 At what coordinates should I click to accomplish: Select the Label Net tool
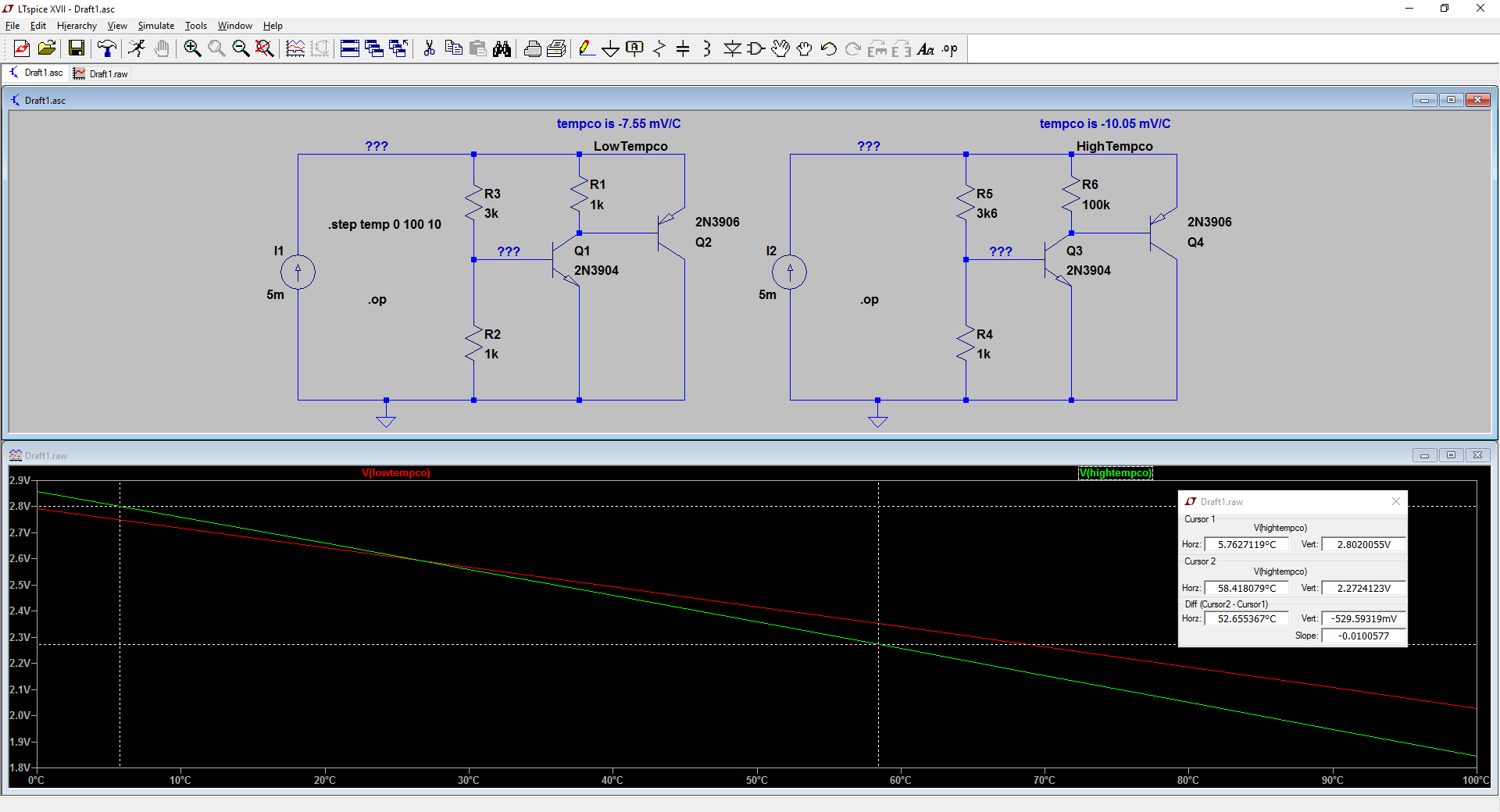coord(634,48)
